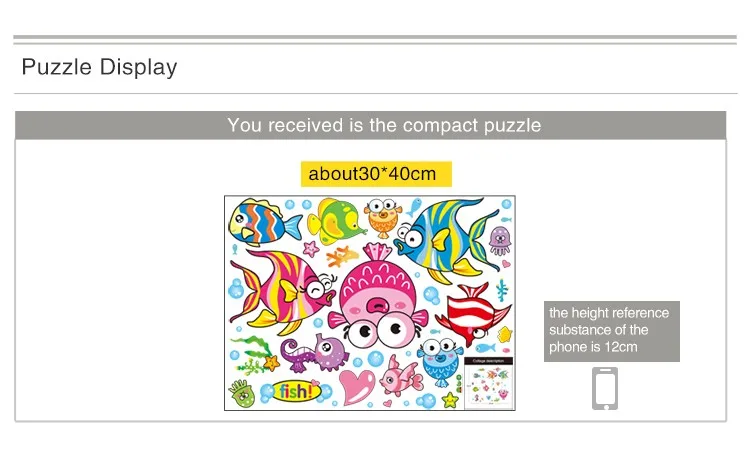Click the gray smartphone icon
Image resolution: width=750 pixels, height=458 pixels.
point(605,388)
